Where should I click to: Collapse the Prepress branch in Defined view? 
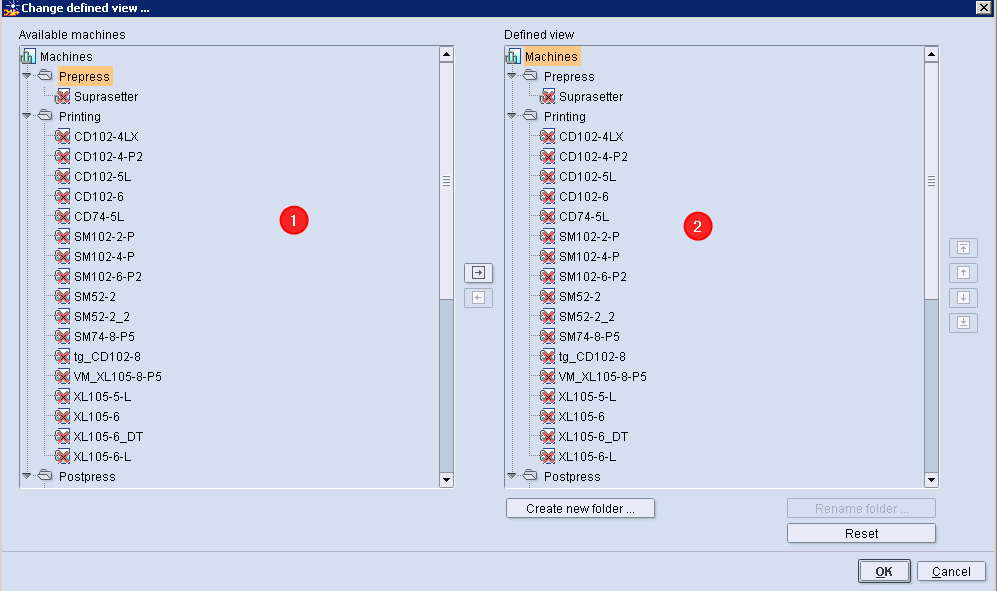512,76
